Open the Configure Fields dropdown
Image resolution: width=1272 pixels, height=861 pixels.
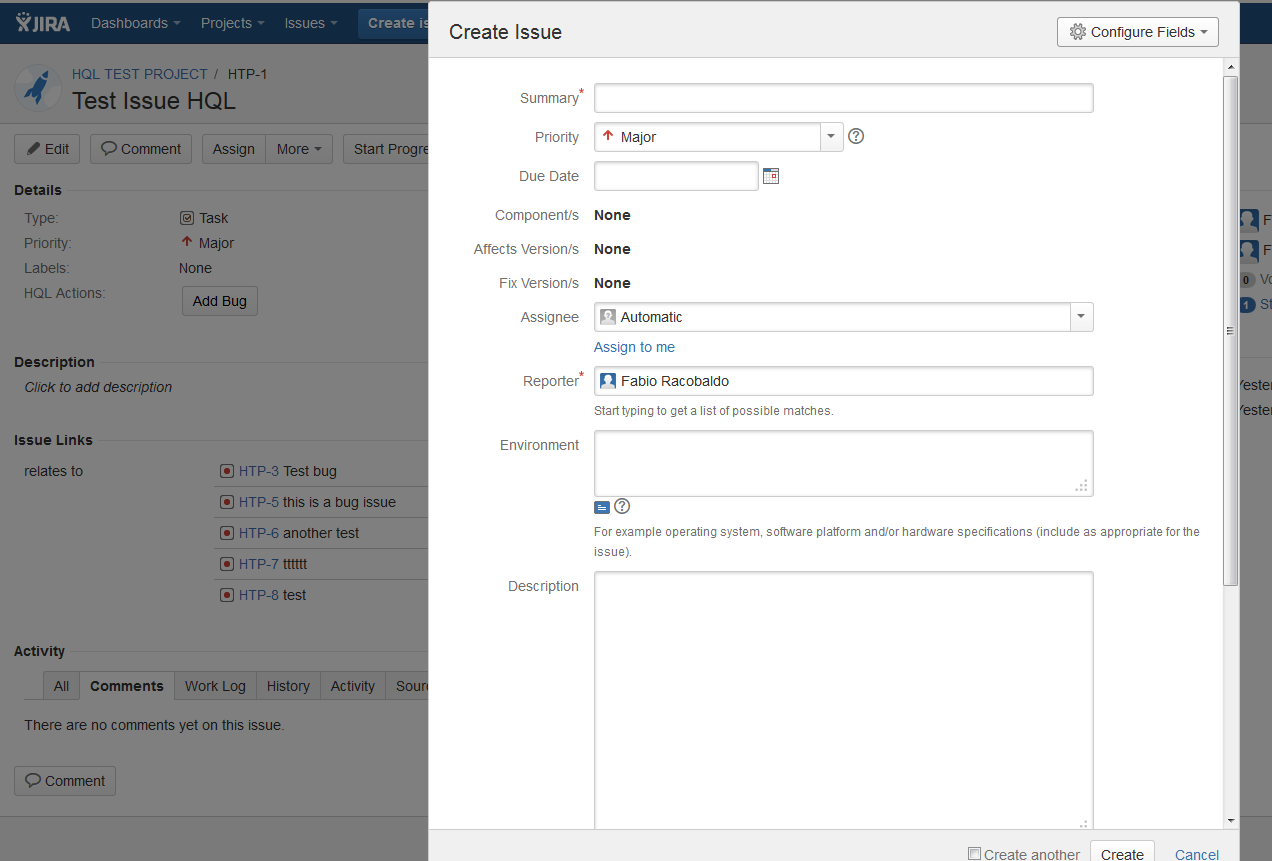[1137, 32]
